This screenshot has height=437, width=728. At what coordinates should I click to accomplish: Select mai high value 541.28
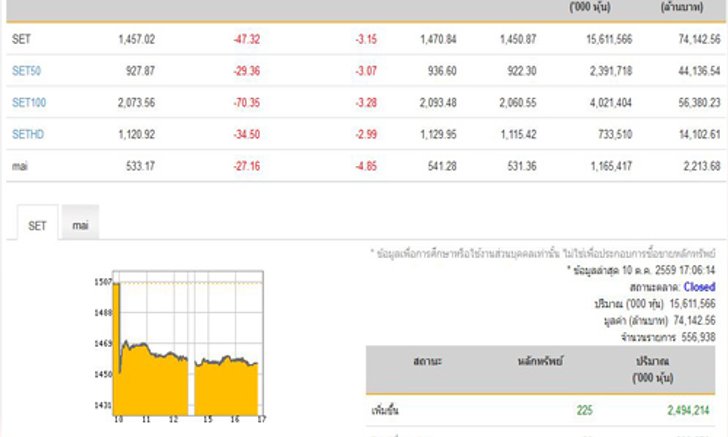point(442,166)
